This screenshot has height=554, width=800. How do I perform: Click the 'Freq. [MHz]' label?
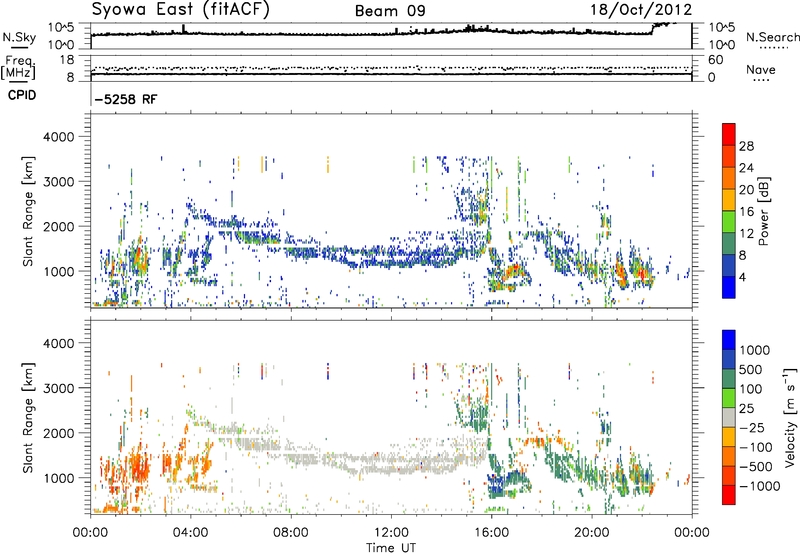point(18,68)
